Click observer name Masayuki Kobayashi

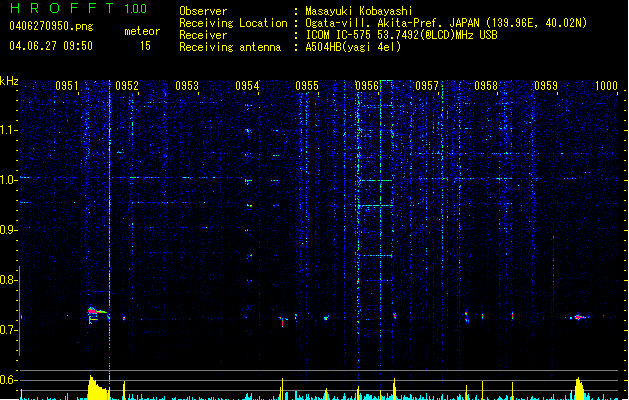(359, 11)
